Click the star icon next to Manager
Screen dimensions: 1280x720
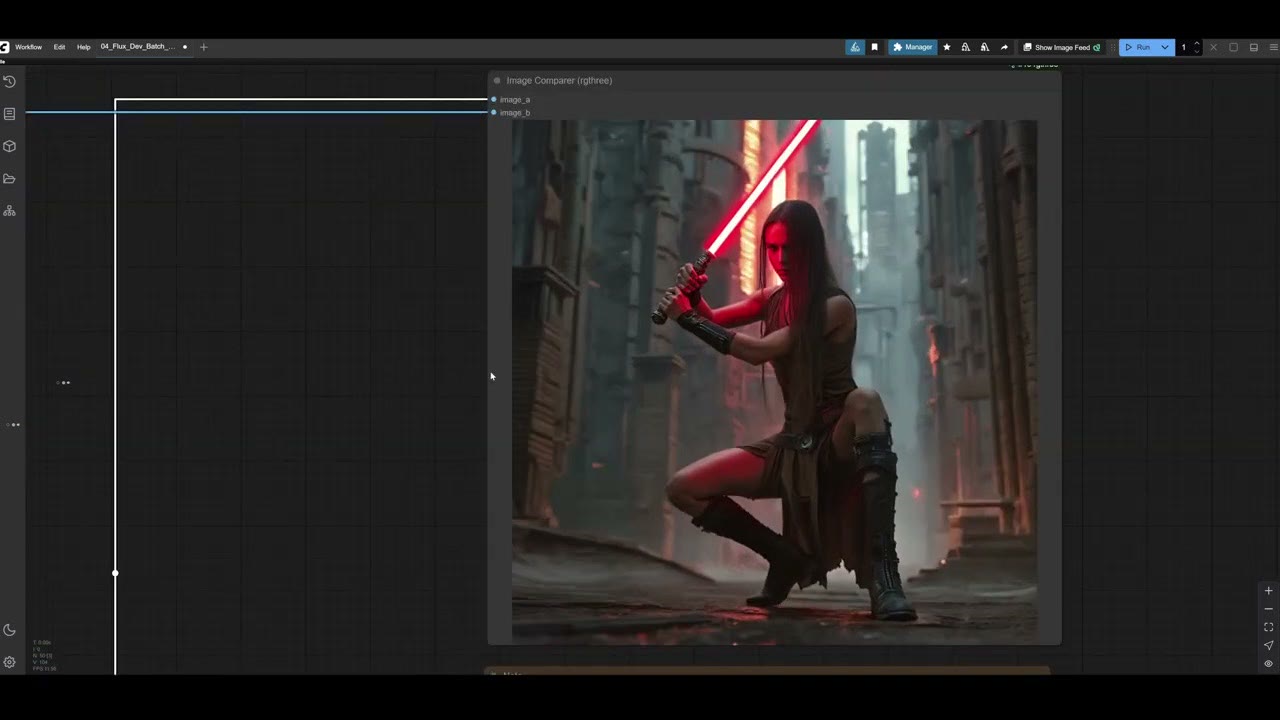[947, 47]
